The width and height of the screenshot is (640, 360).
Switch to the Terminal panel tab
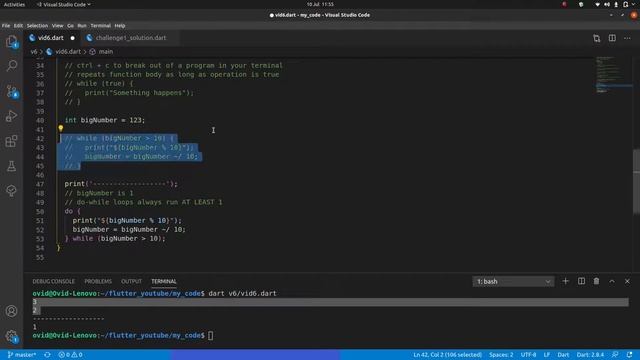[x=164, y=281]
